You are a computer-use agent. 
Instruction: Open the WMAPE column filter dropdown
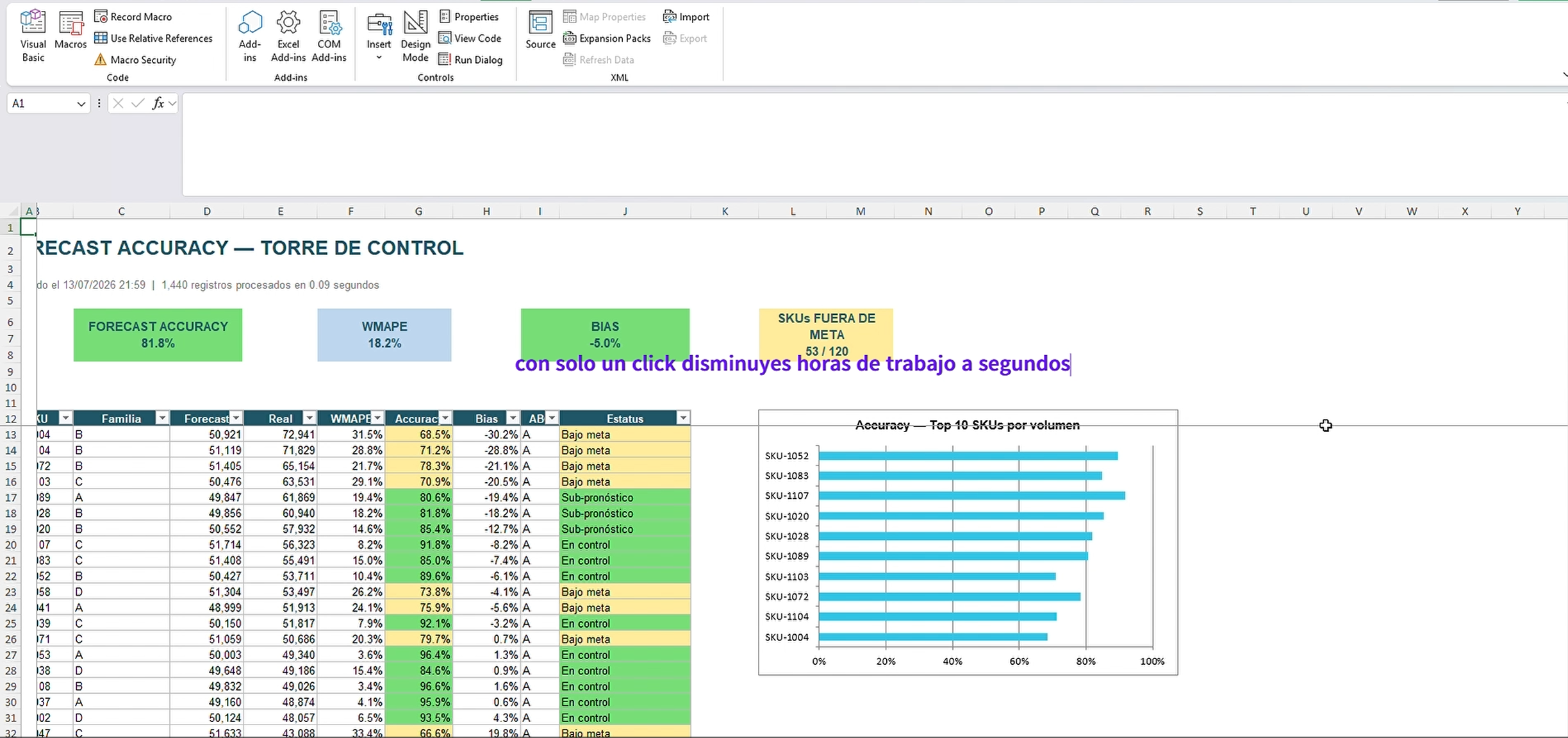coord(377,419)
